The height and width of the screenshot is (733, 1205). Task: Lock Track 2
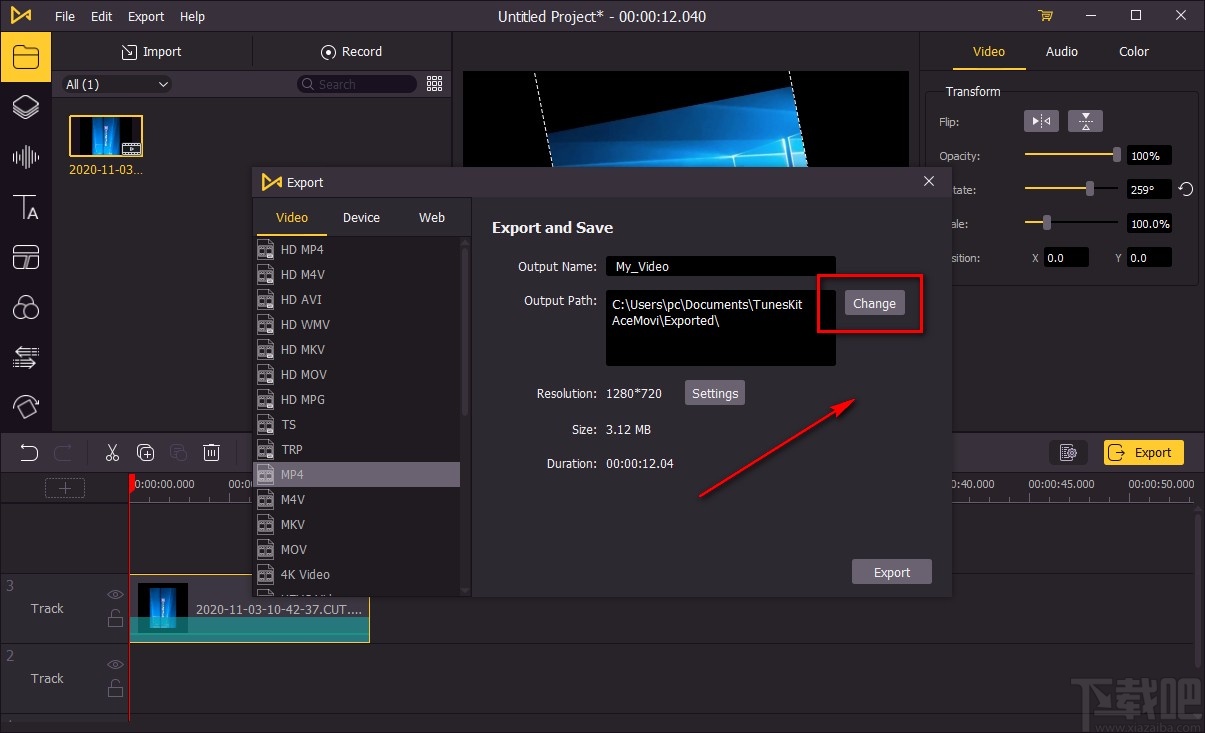pyautogui.click(x=115, y=688)
